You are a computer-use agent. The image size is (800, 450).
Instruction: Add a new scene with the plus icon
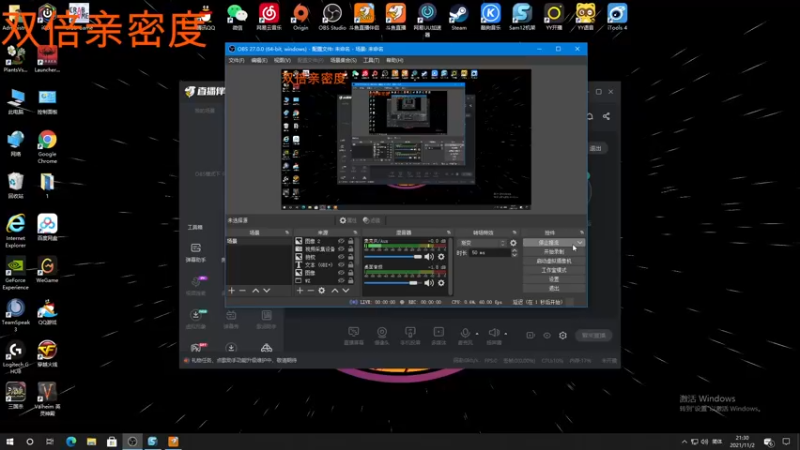tap(232, 290)
